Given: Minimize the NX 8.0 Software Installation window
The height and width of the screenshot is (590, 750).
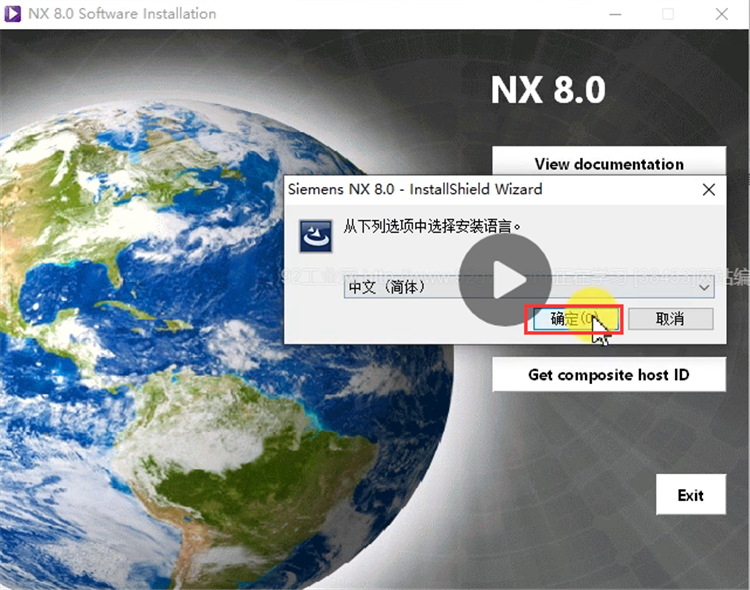Looking at the screenshot, I should pyautogui.click(x=615, y=14).
